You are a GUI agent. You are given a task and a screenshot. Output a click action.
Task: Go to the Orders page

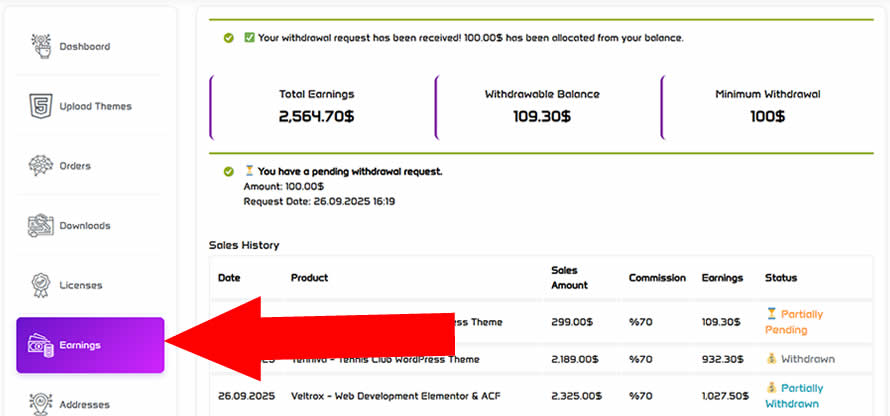coord(75,166)
